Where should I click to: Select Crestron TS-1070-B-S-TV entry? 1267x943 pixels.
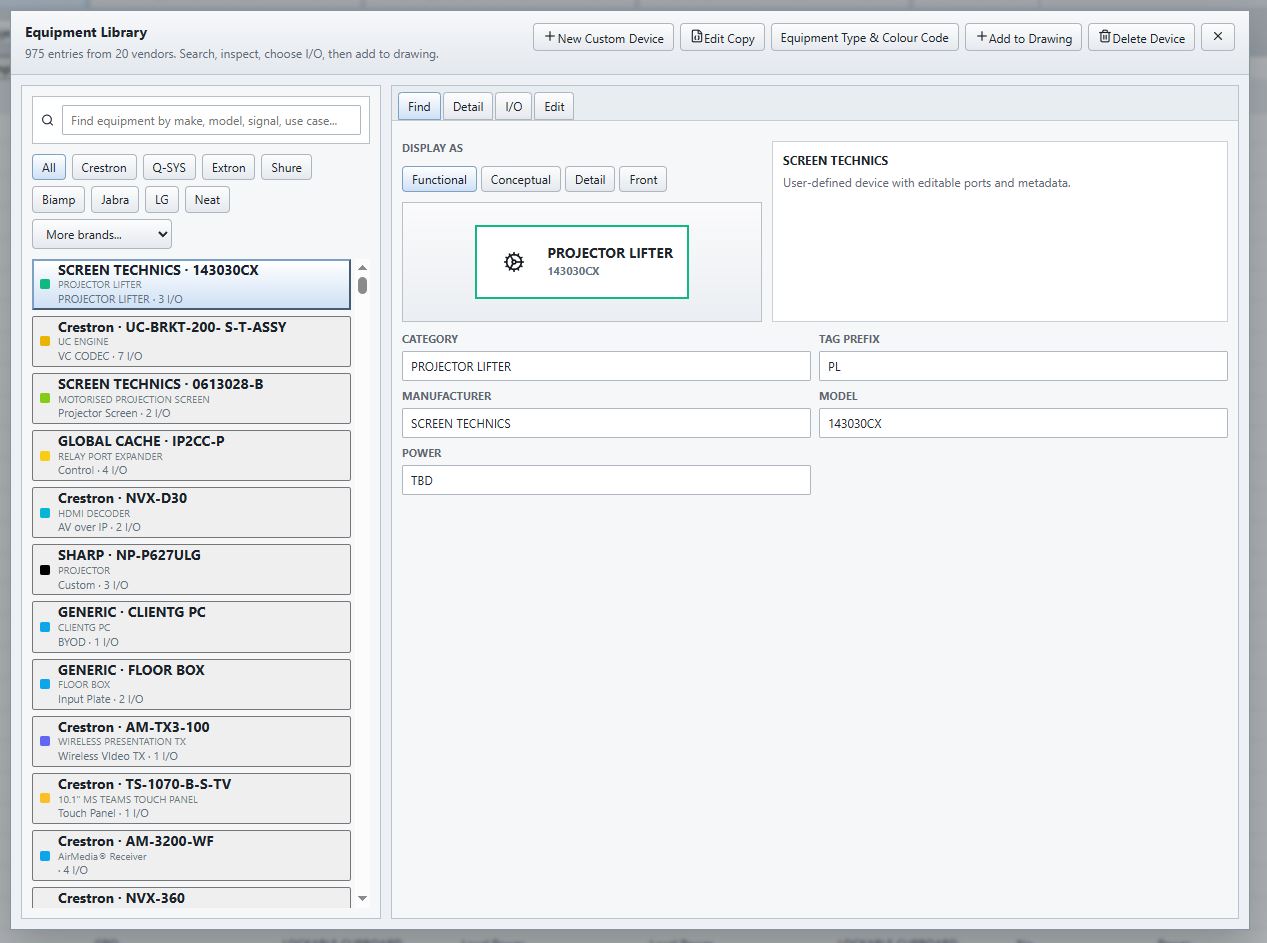coord(191,798)
